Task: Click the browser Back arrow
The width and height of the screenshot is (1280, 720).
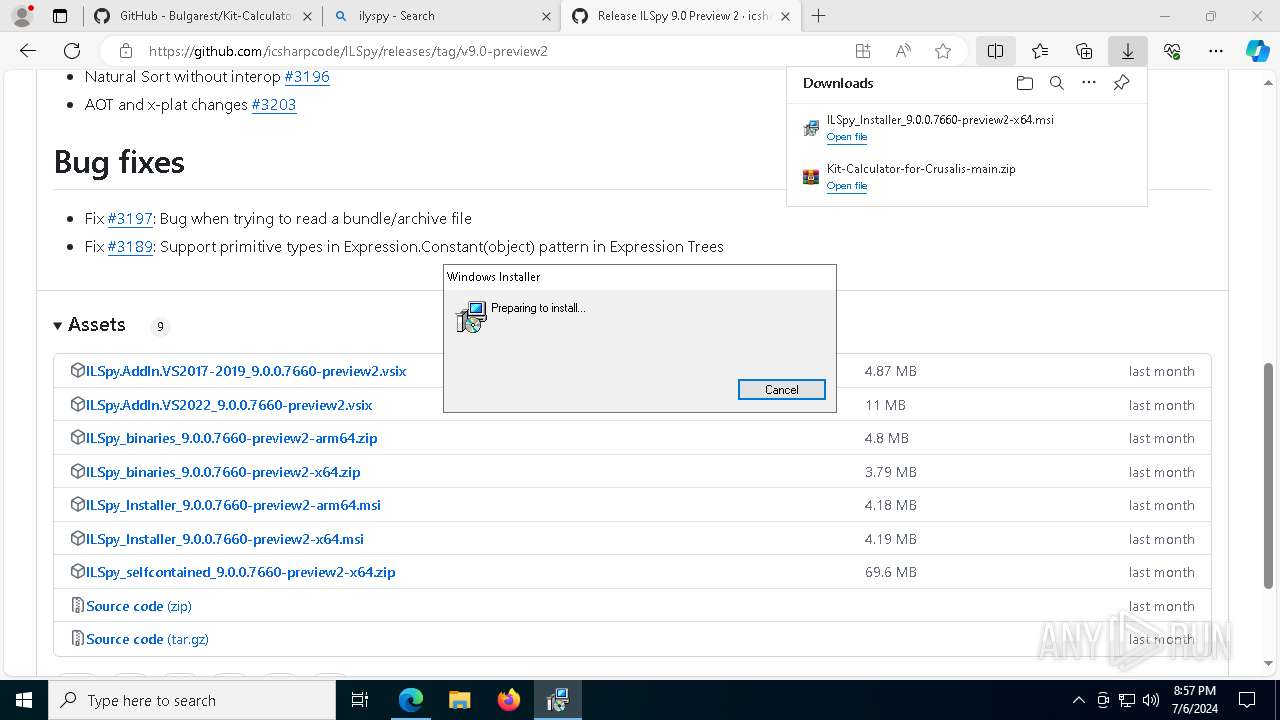Action: point(28,51)
